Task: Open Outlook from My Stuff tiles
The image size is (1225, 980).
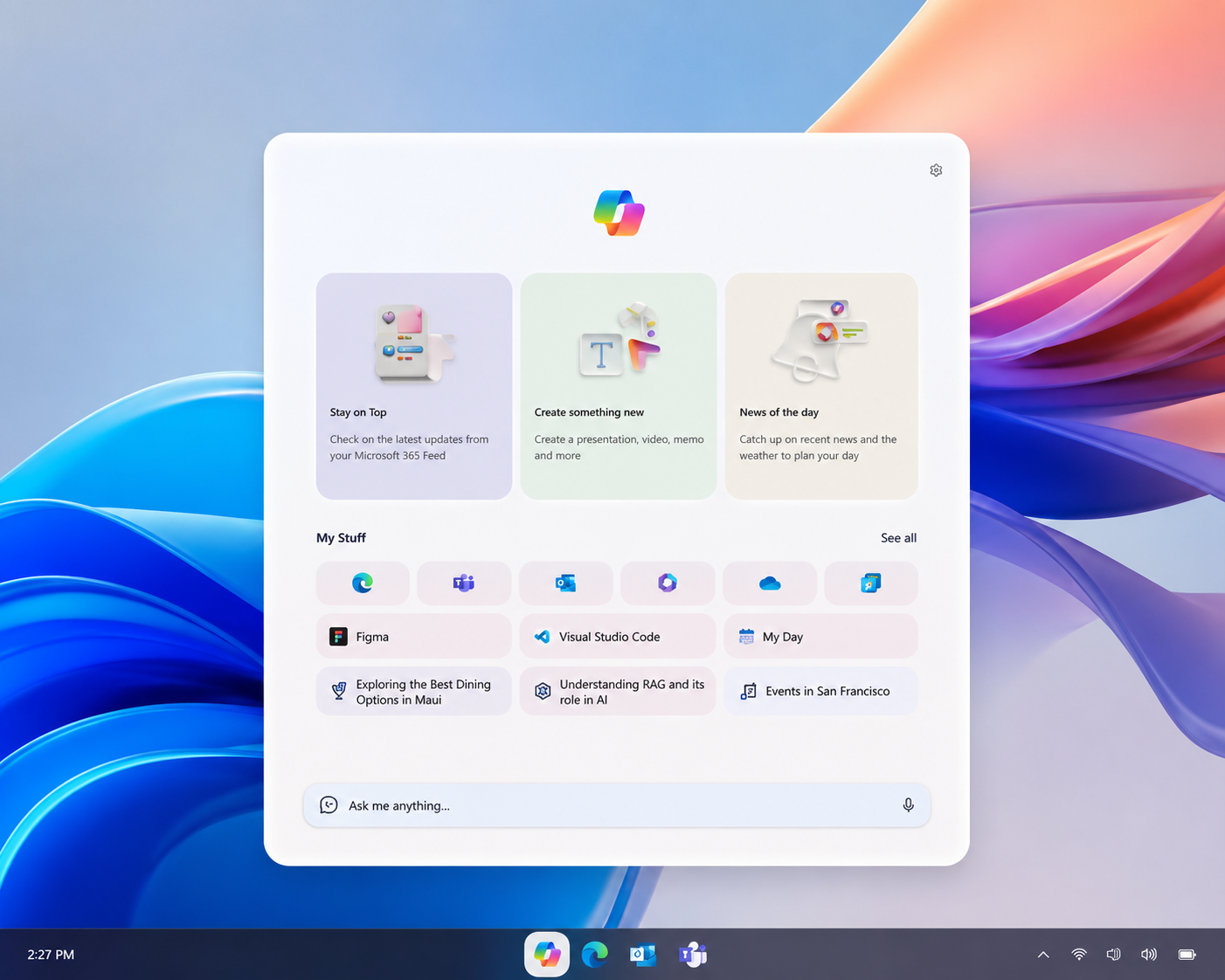Action: click(565, 583)
